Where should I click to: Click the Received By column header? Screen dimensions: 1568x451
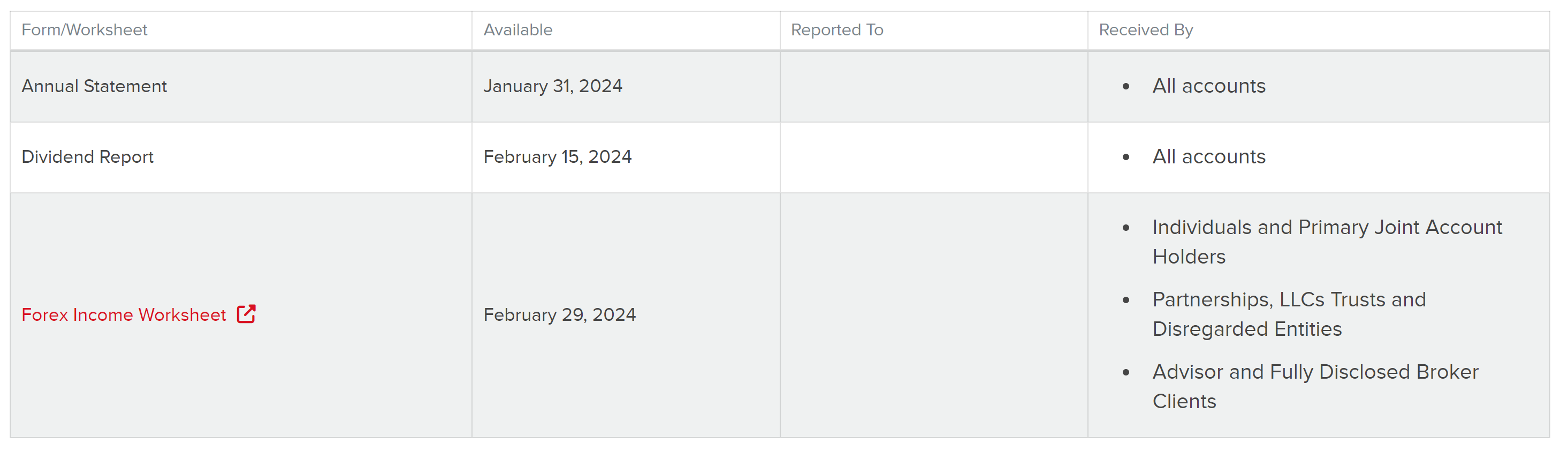[1146, 30]
